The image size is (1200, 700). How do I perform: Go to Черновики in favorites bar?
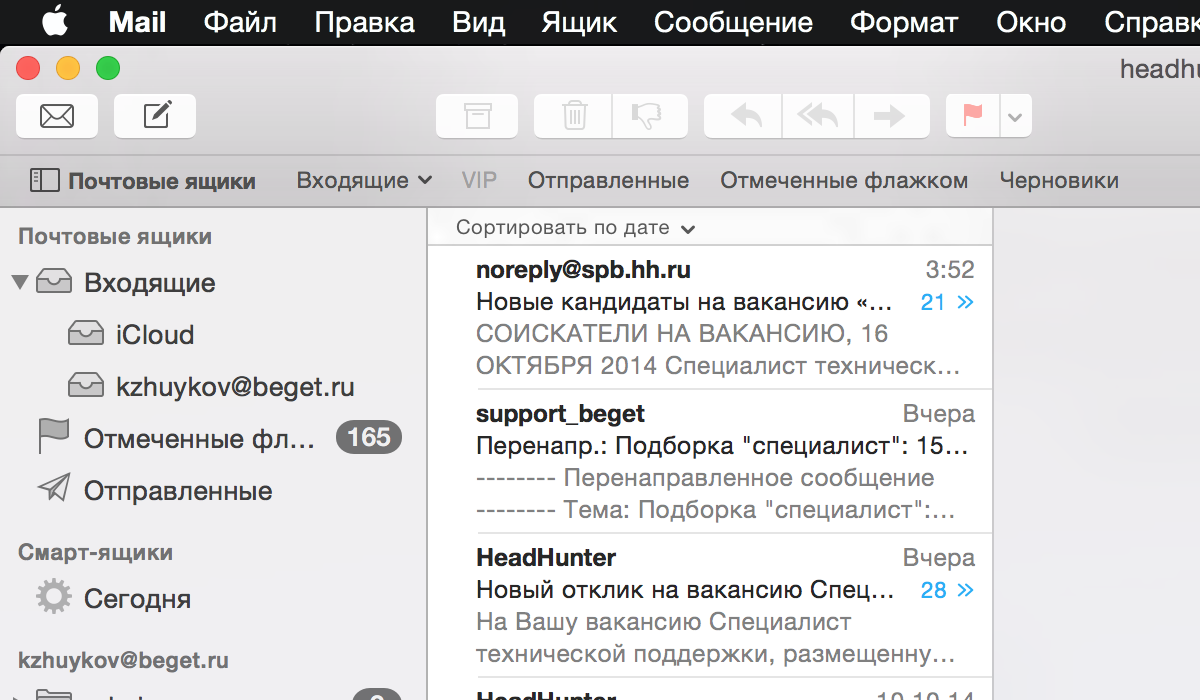(1059, 181)
